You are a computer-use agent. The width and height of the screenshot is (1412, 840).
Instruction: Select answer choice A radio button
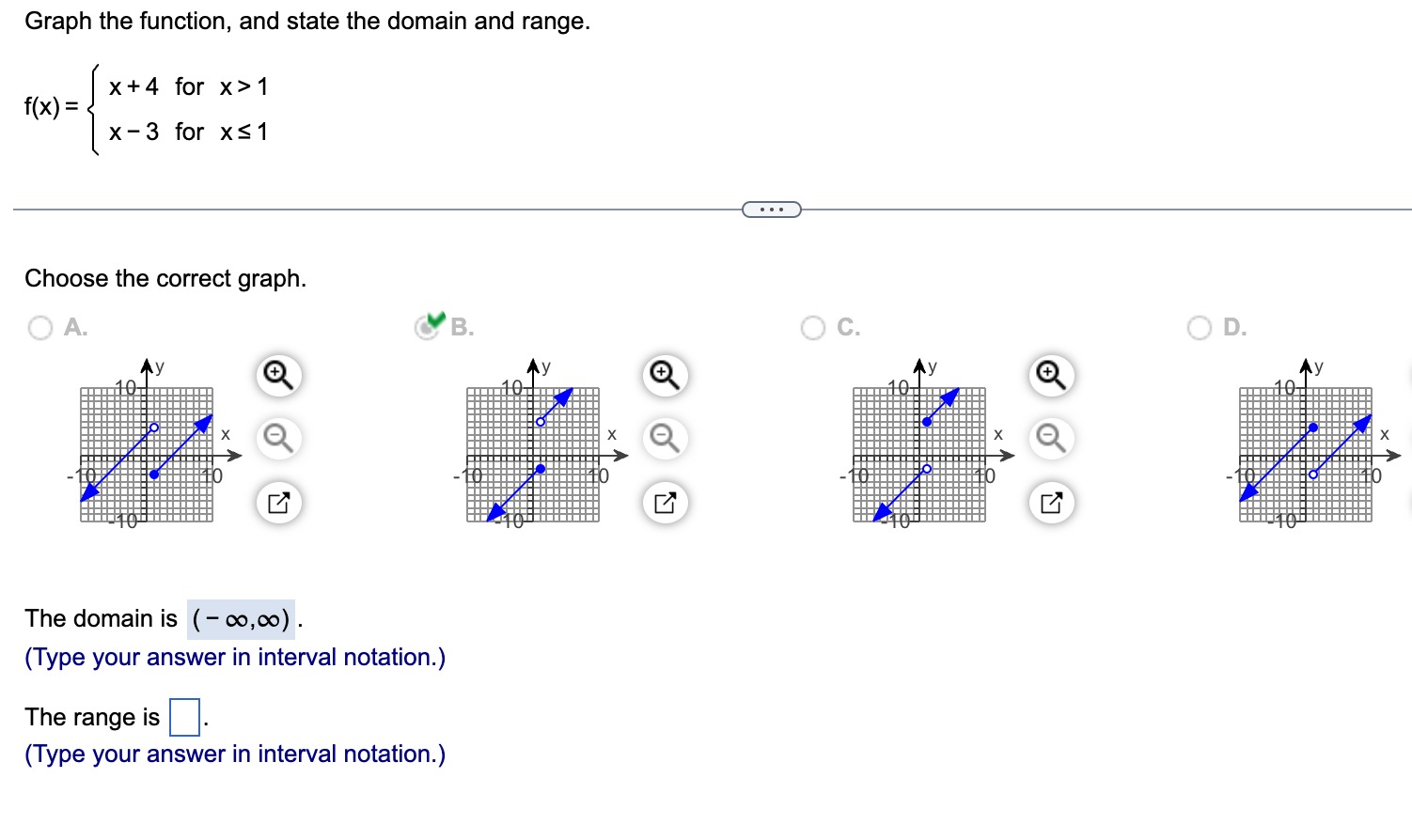[x=40, y=327]
